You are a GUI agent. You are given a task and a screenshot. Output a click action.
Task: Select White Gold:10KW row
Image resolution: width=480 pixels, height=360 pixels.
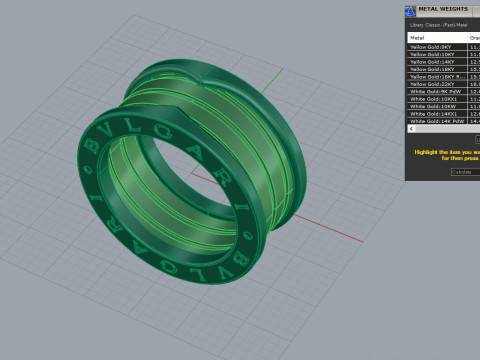[443, 106]
